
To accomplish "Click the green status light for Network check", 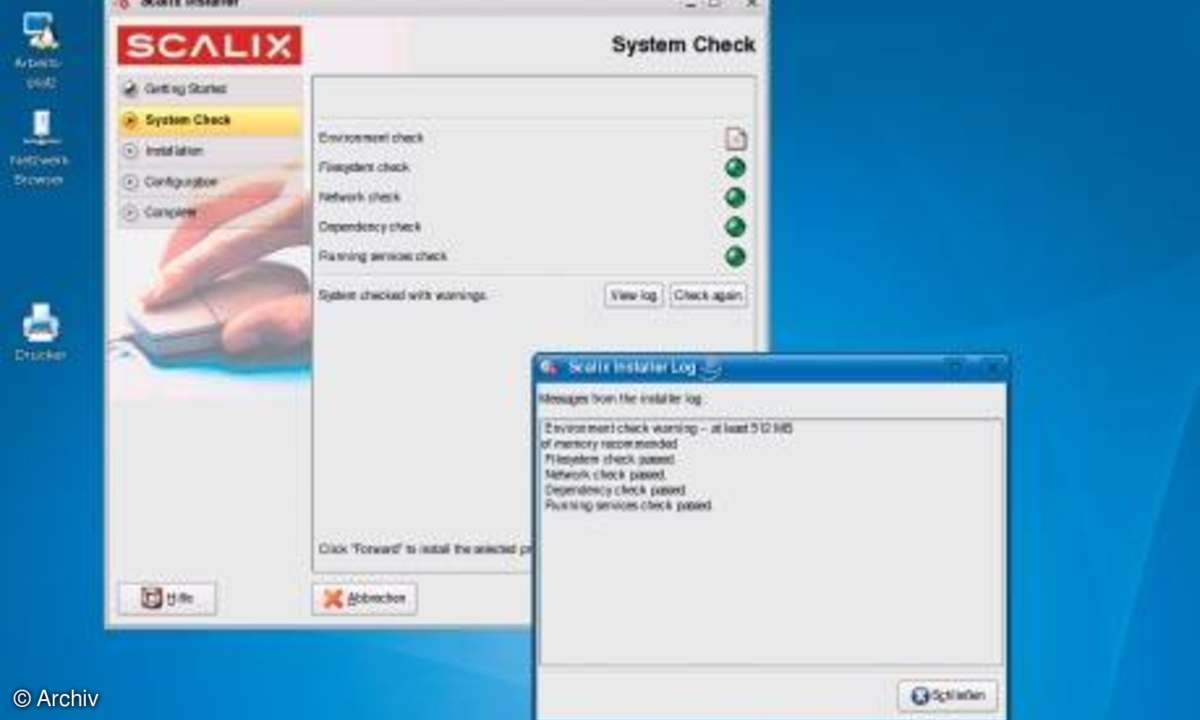I will tap(735, 197).
